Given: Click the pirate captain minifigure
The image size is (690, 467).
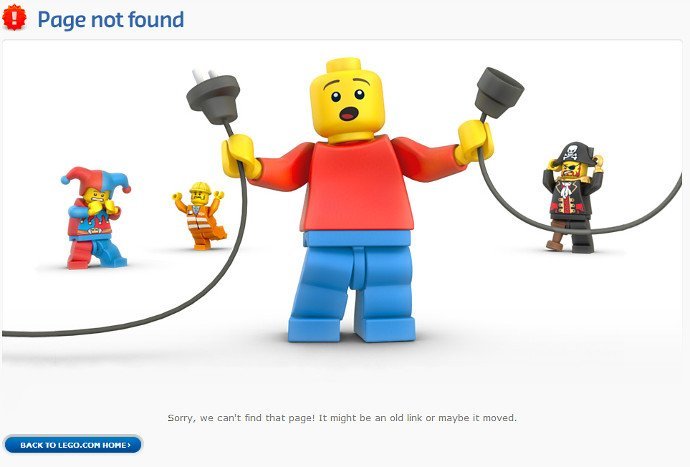Looking at the screenshot, I should pos(572,197).
